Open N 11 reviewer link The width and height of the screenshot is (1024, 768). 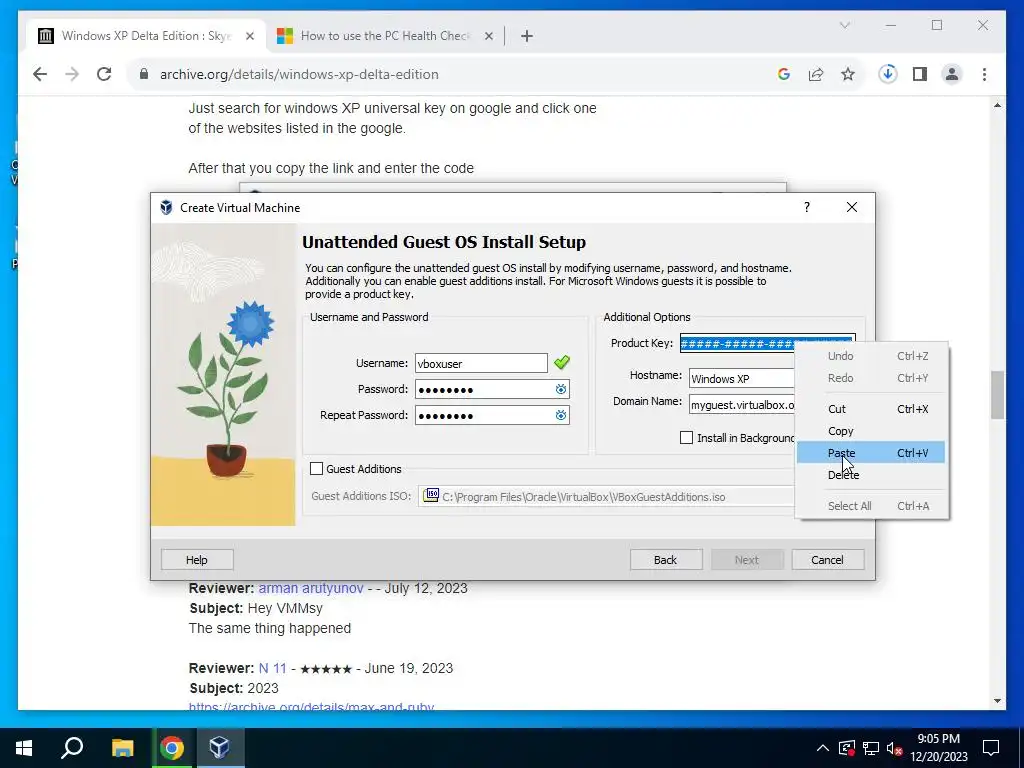tap(272, 668)
